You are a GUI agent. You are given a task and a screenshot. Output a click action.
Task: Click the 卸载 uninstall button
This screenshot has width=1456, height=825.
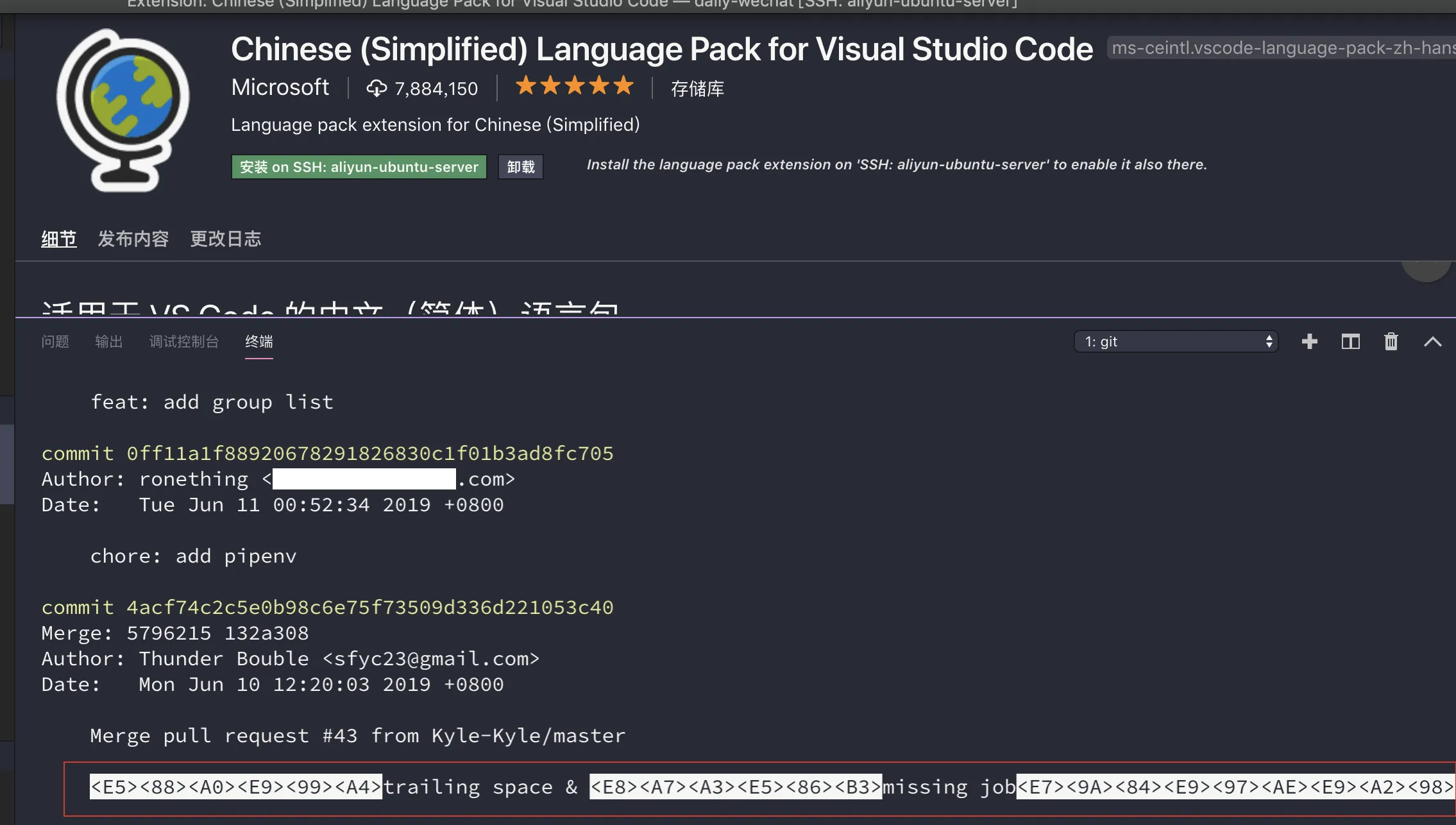(x=521, y=167)
